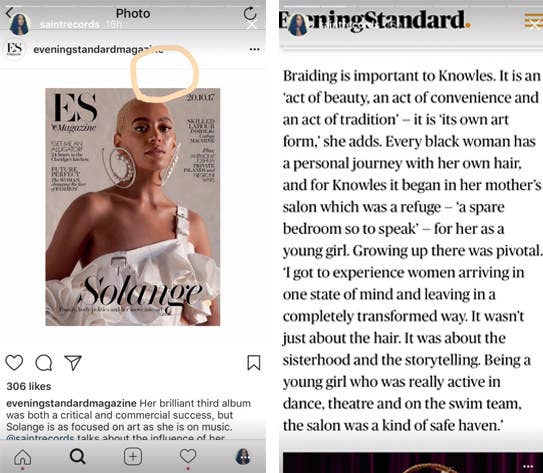Tap the refresh icon in the Photo header
This screenshot has width=543, height=473.
(x=250, y=14)
